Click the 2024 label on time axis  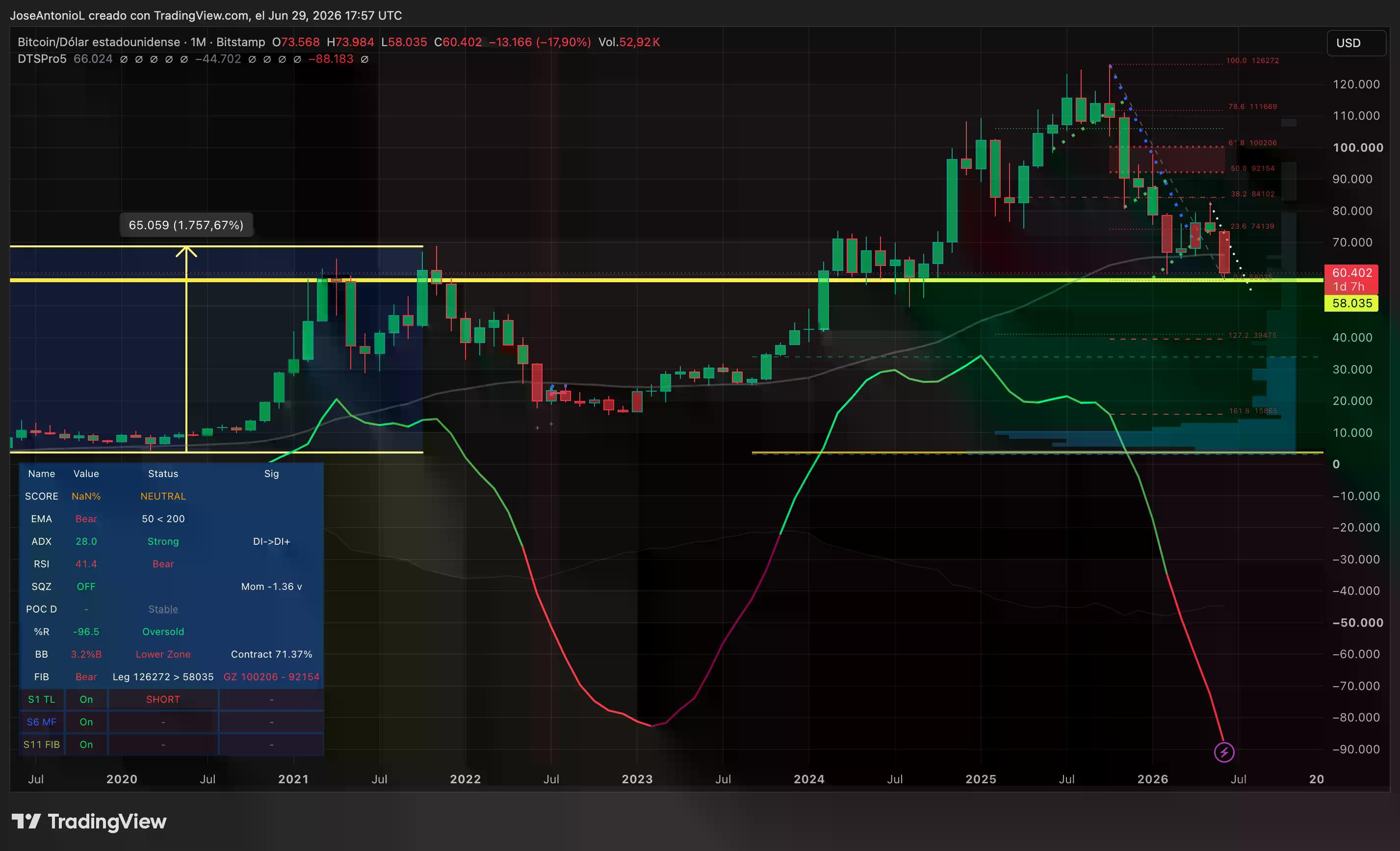coord(809,779)
